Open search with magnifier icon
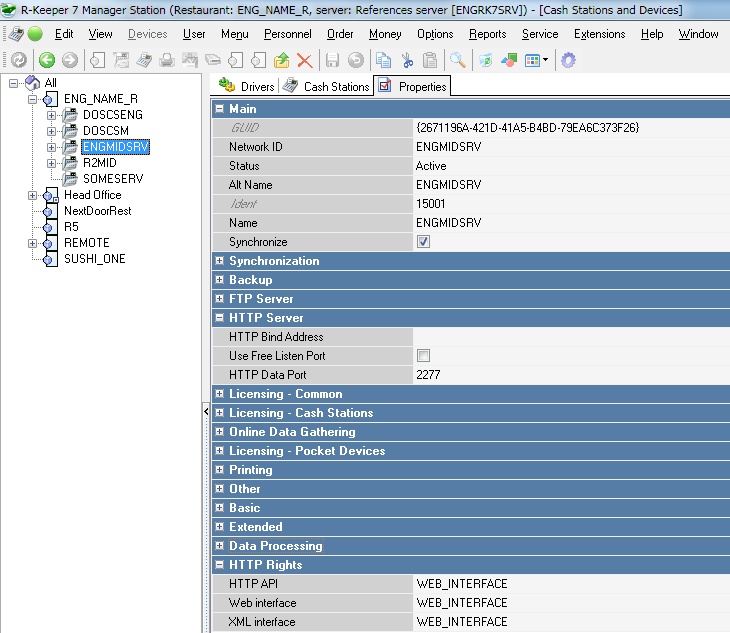 [458, 60]
